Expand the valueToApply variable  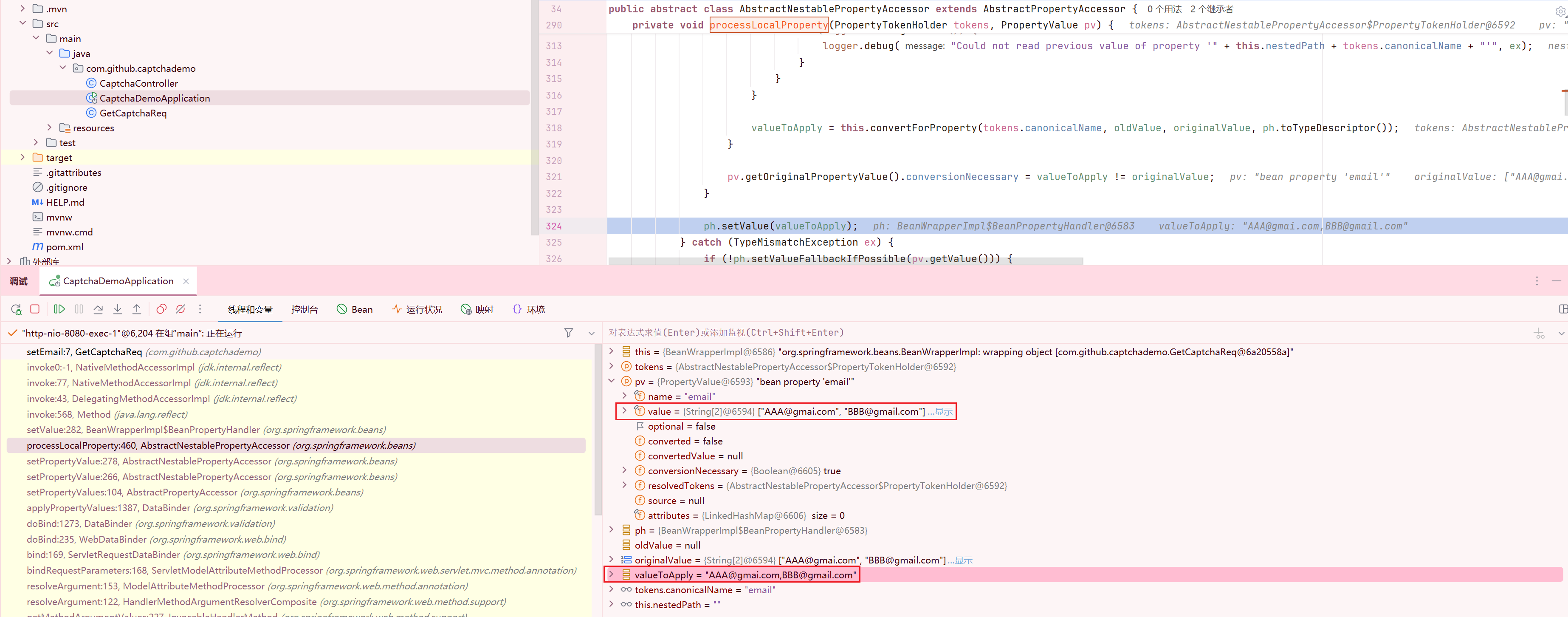point(612,575)
